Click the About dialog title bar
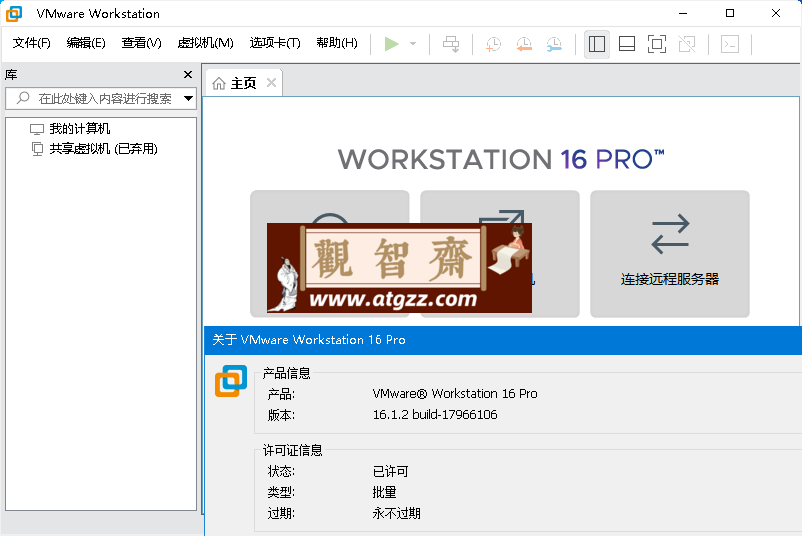Image resolution: width=802 pixels, height=536 pixels. pyautogui.click(x=503, y=340)
